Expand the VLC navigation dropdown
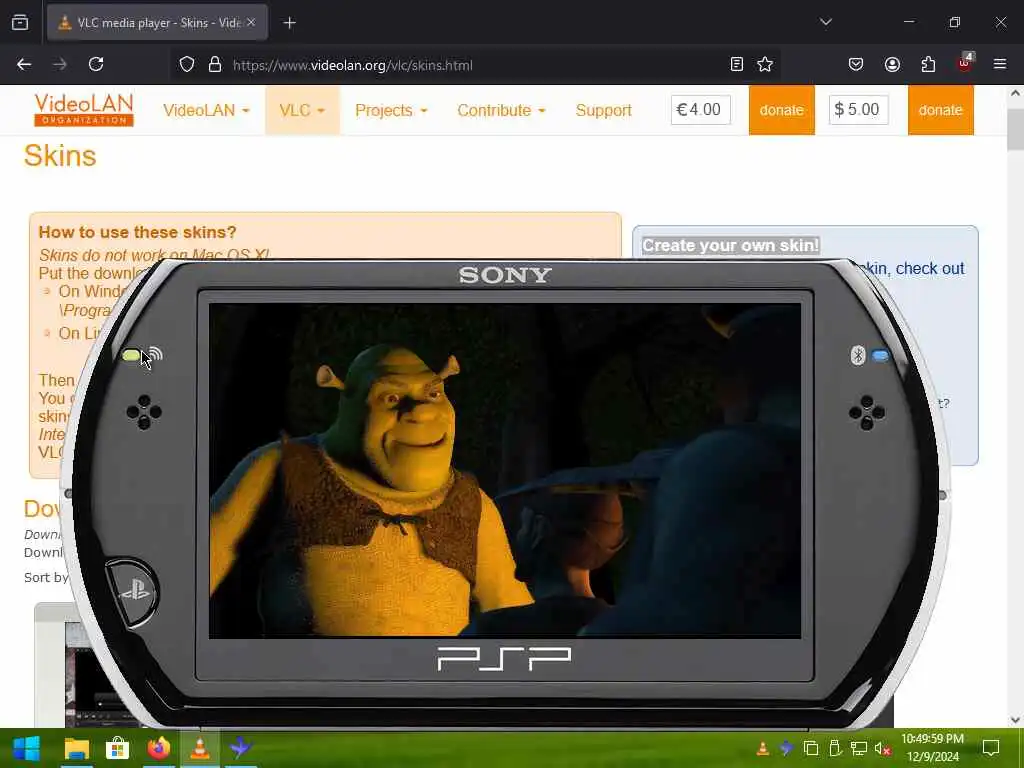This screenshot has width=1024, height=768. pyautogui.click(x=302, y=110)
